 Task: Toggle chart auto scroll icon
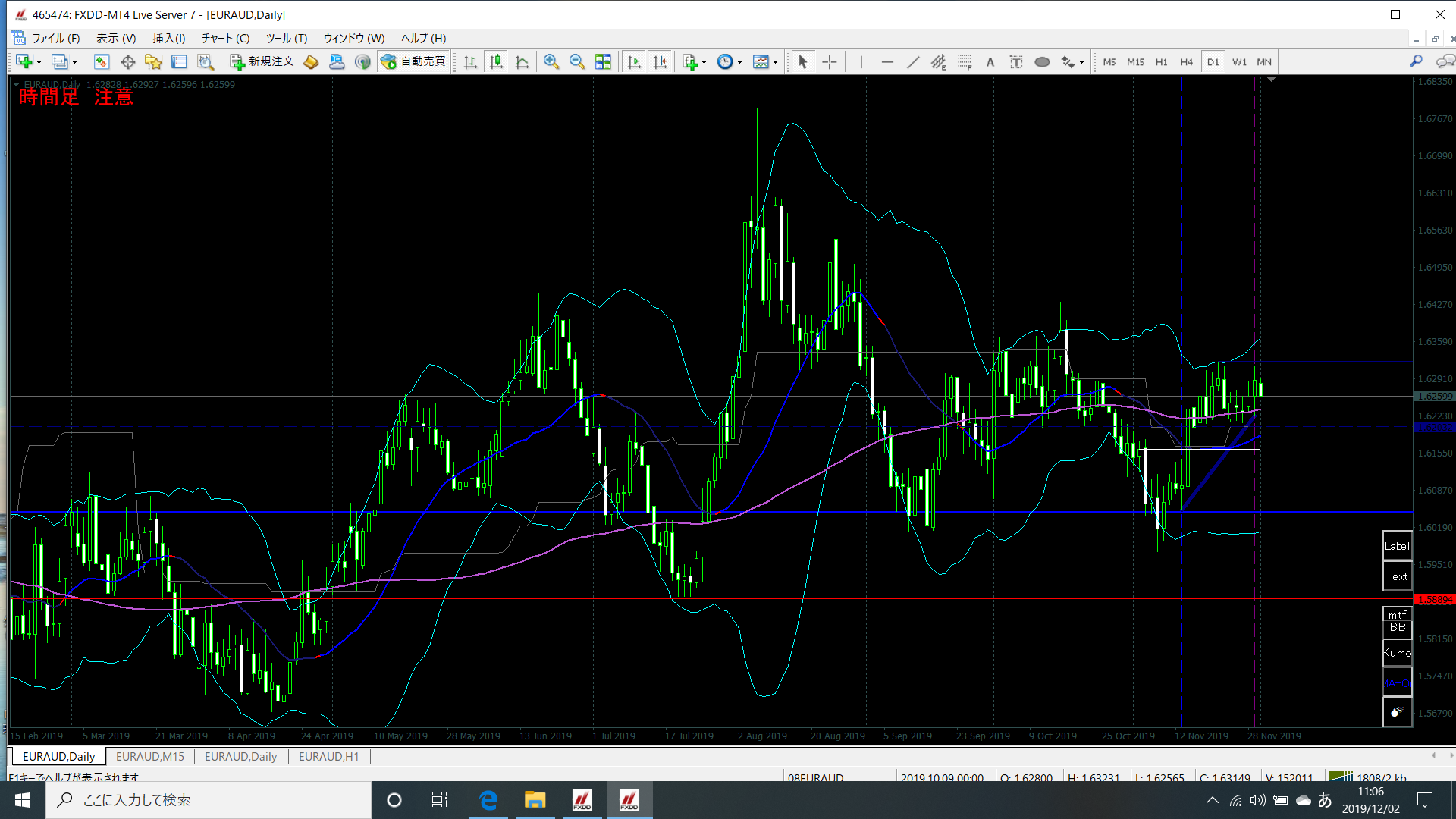tap(634, 62)
